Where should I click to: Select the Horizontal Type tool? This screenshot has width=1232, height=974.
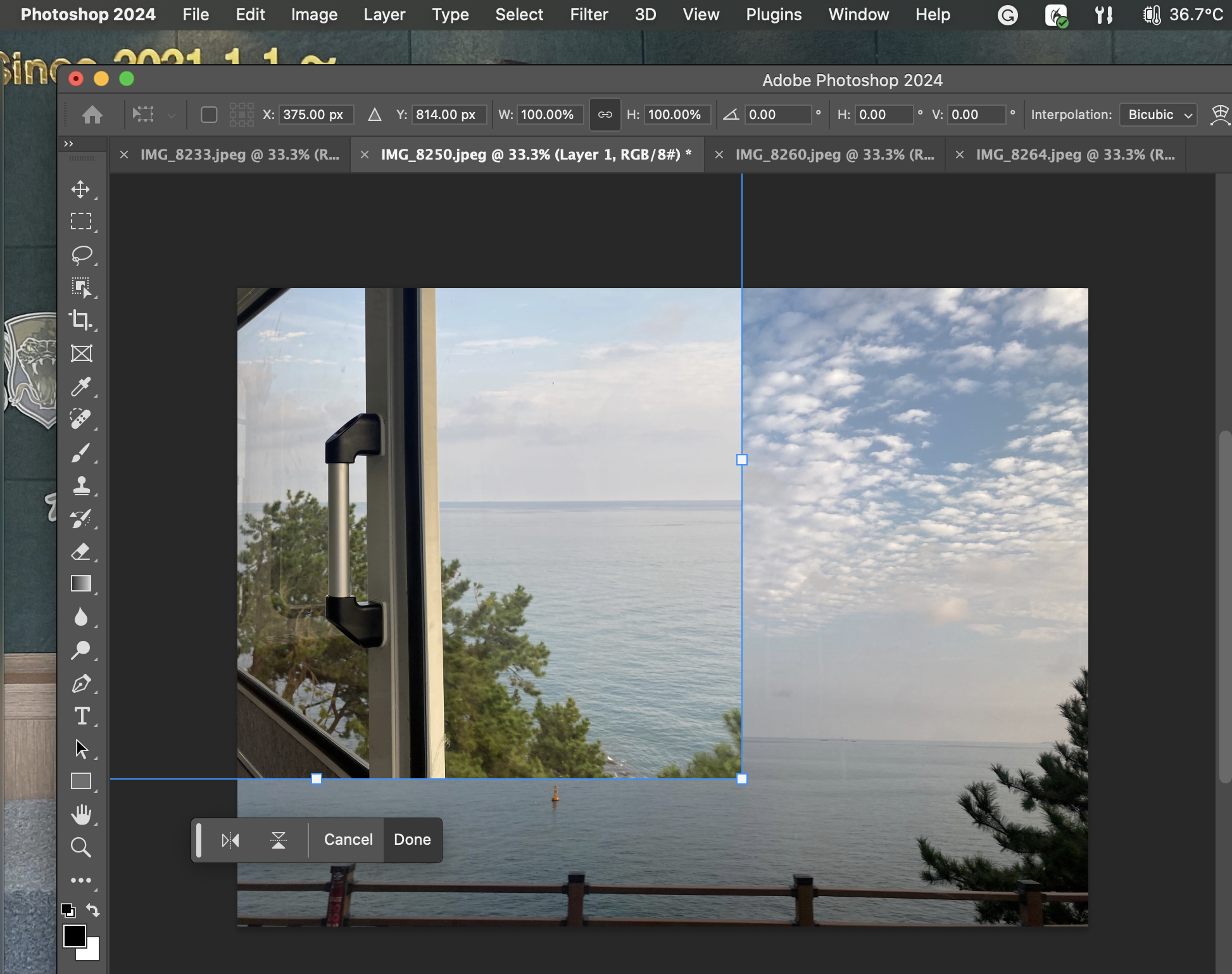[81, 716]
